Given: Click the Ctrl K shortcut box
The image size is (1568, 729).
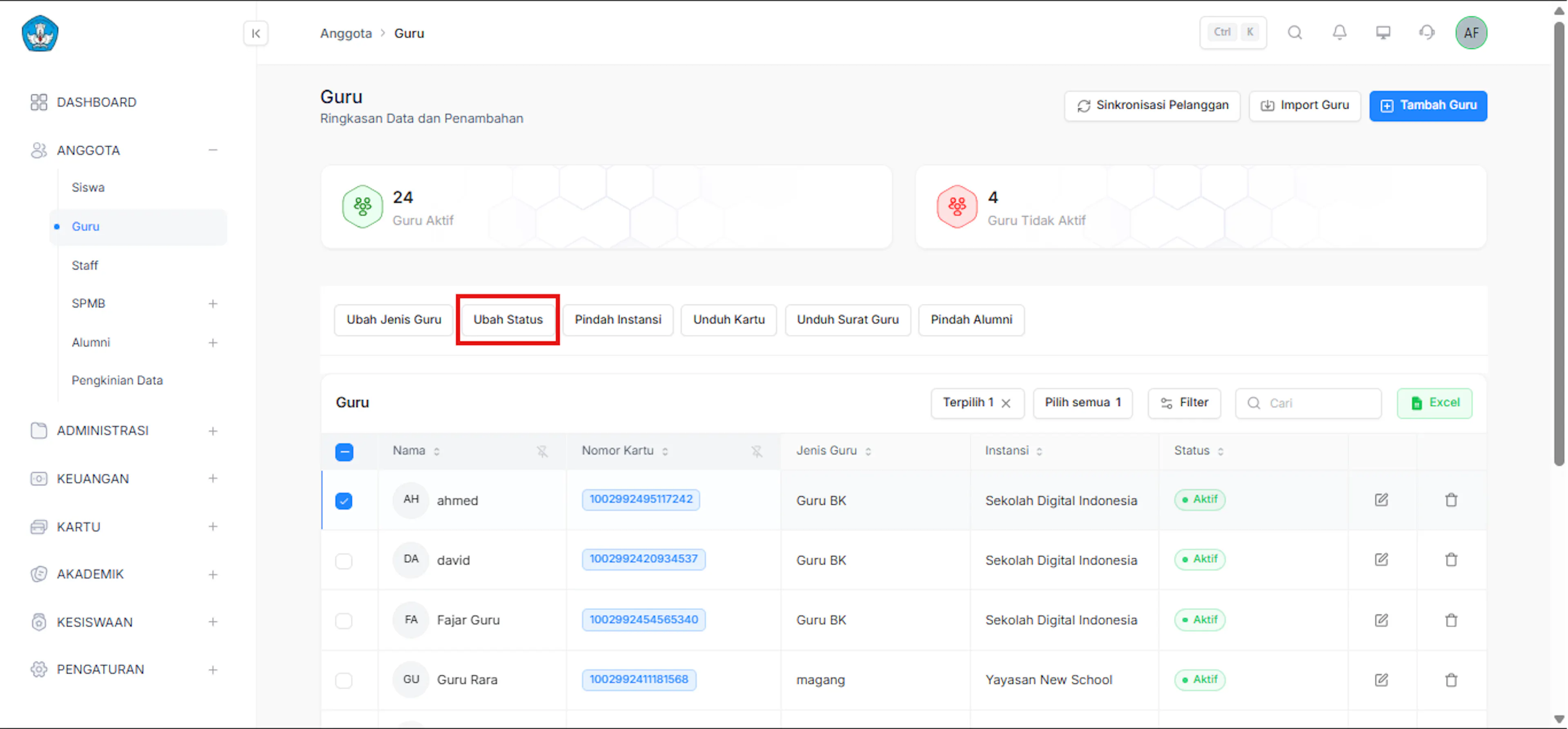Looking at the screenshot, I should click(x=1233, y=32).
